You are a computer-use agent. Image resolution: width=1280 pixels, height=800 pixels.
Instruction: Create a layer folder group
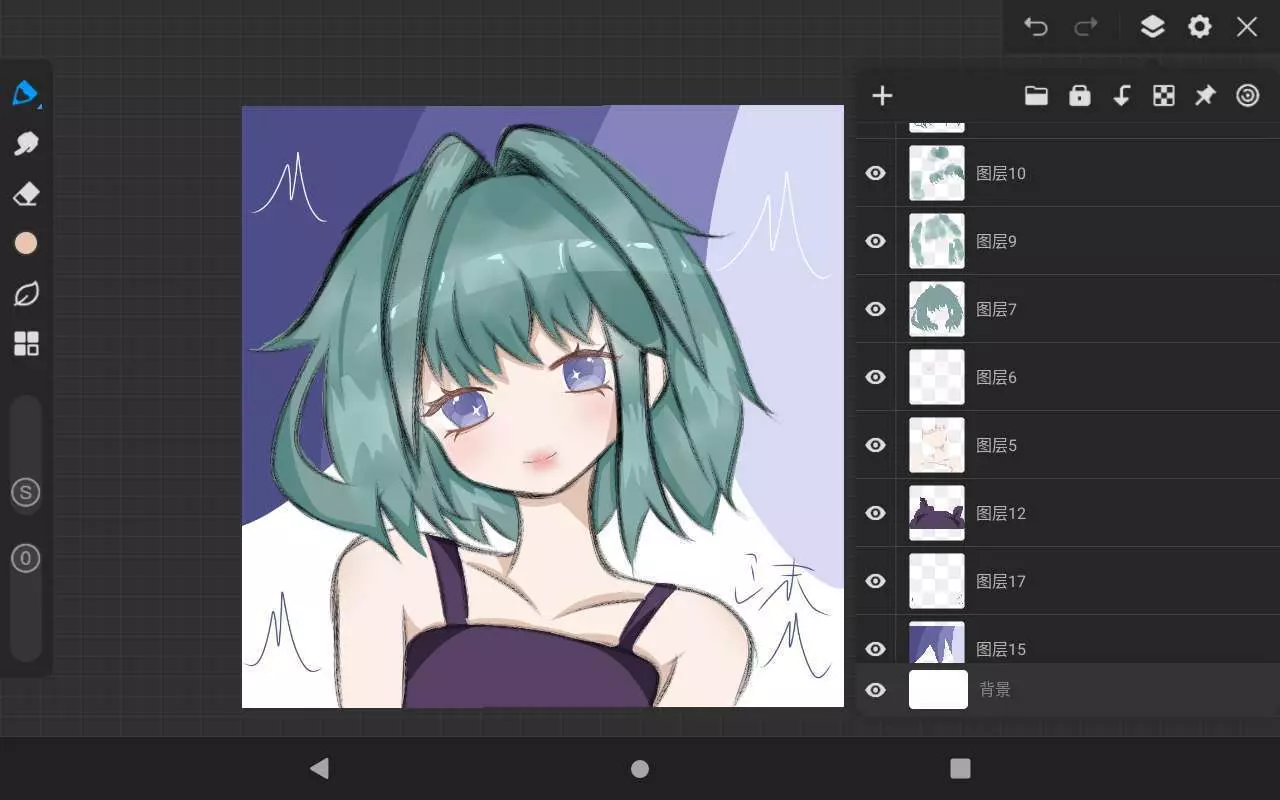pyautogui.click(x=1036, y=96)
